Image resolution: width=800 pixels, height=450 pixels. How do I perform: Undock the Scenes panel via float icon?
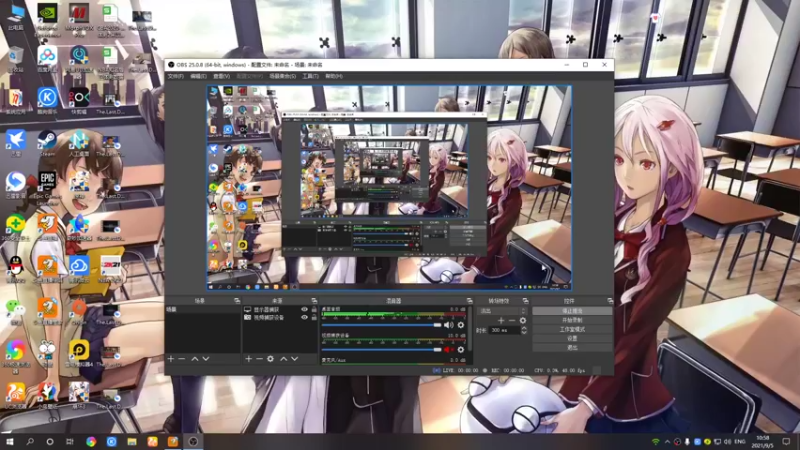[x=237, y=301]
